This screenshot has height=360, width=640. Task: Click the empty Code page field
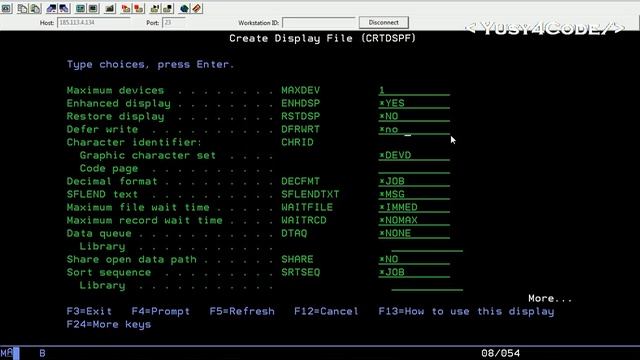(x=414, y=169)
